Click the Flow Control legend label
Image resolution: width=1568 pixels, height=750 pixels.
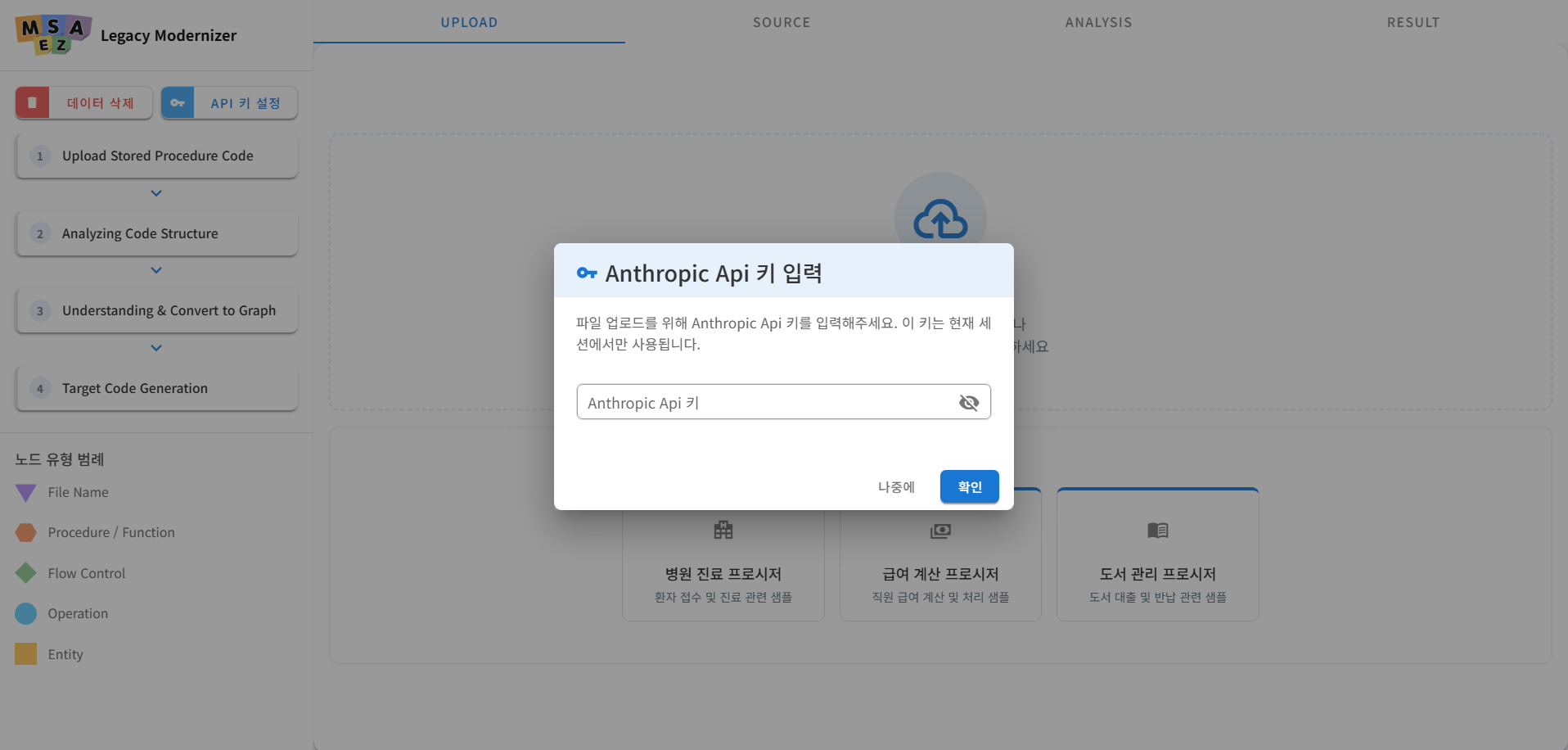(x=86, y=573)
